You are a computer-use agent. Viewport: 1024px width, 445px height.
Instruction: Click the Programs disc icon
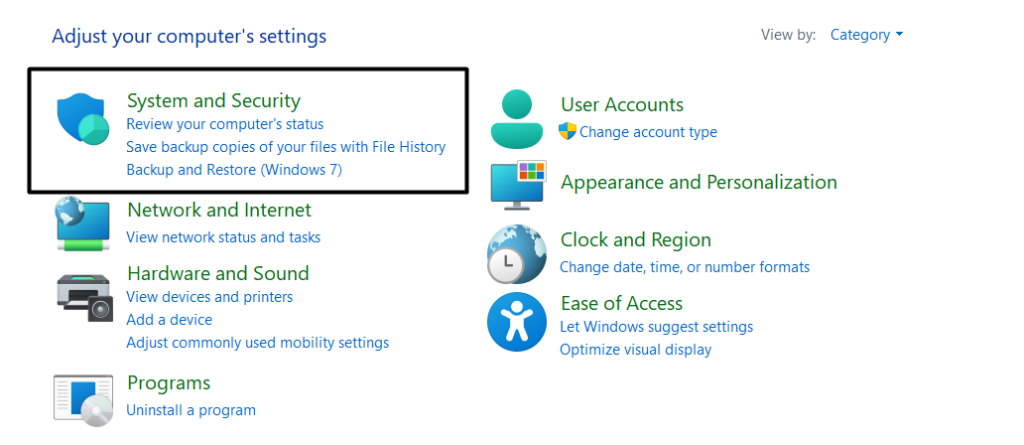(x=84, y=396)
